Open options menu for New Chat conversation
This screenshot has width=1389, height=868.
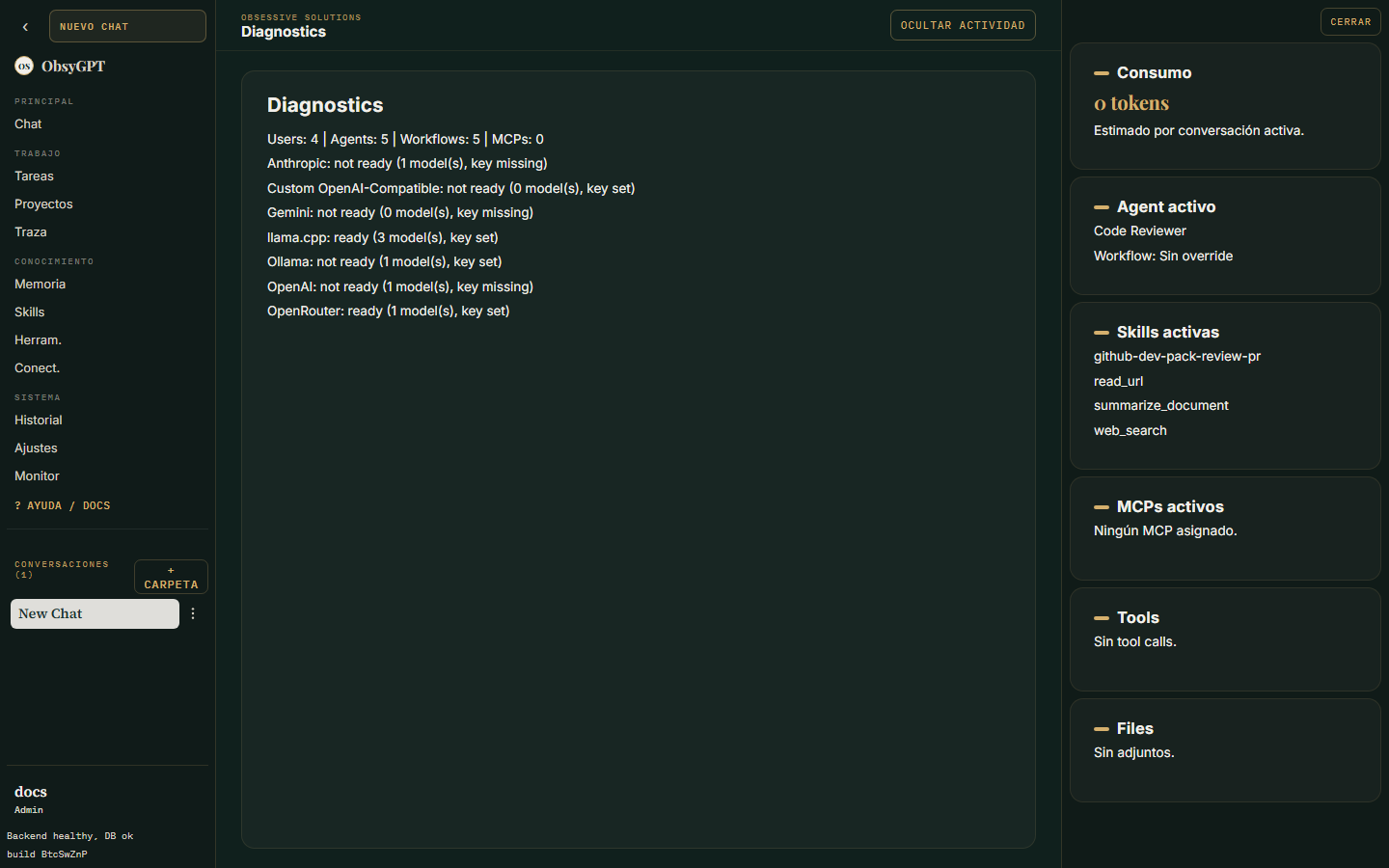click(193, 613)
